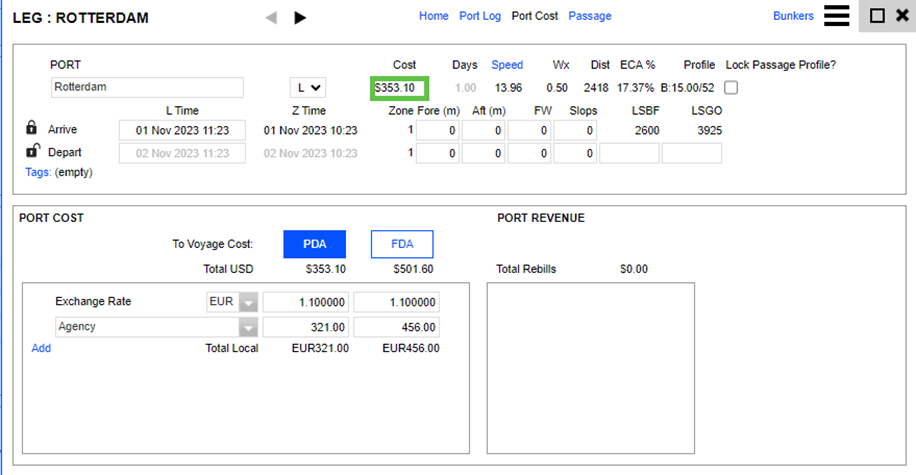The image size is (916, 475).
Task: Go to previous leg with left arrow
Action: click(271, 17)
